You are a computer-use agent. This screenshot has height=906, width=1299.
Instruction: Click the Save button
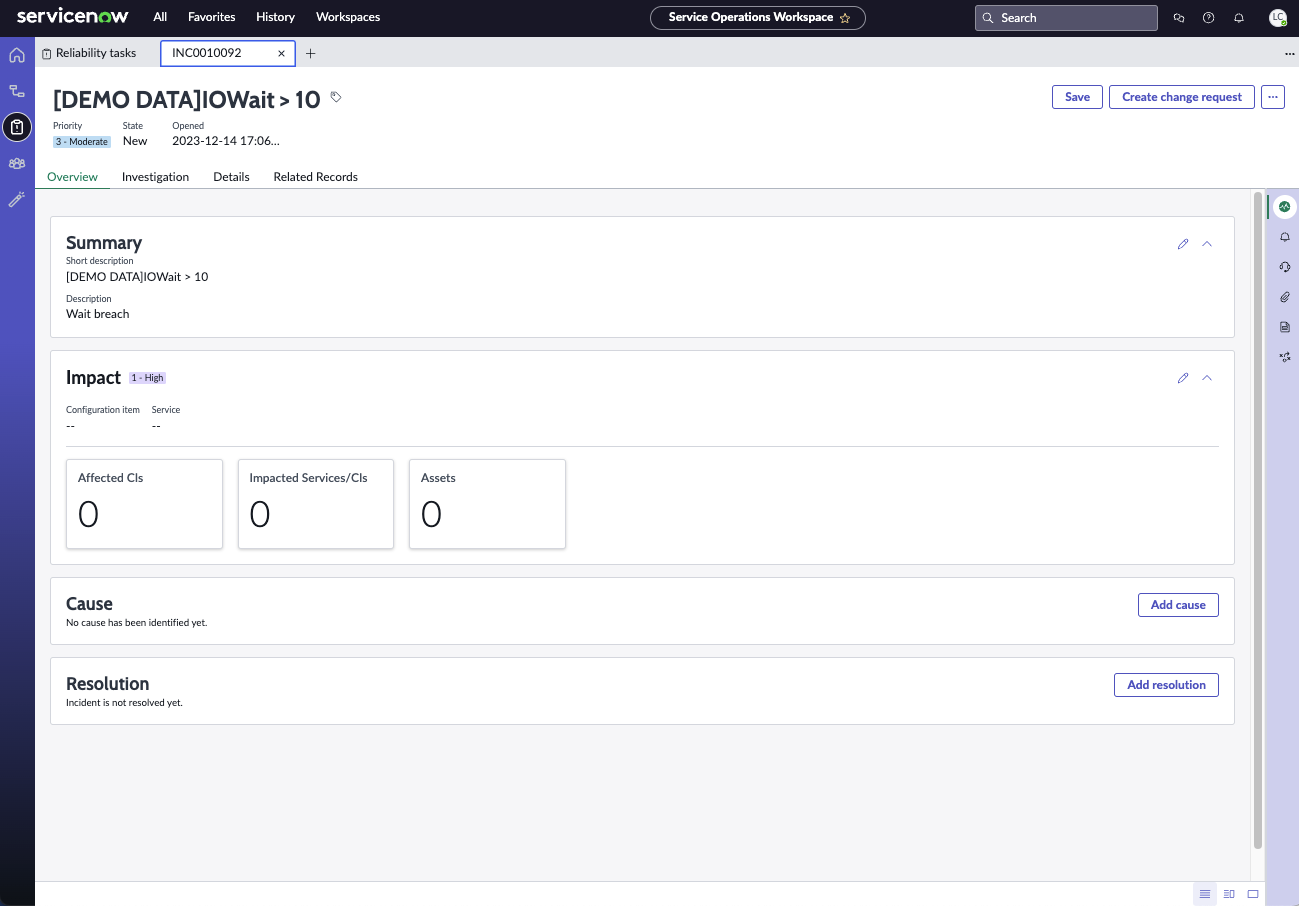(1077, 97)
